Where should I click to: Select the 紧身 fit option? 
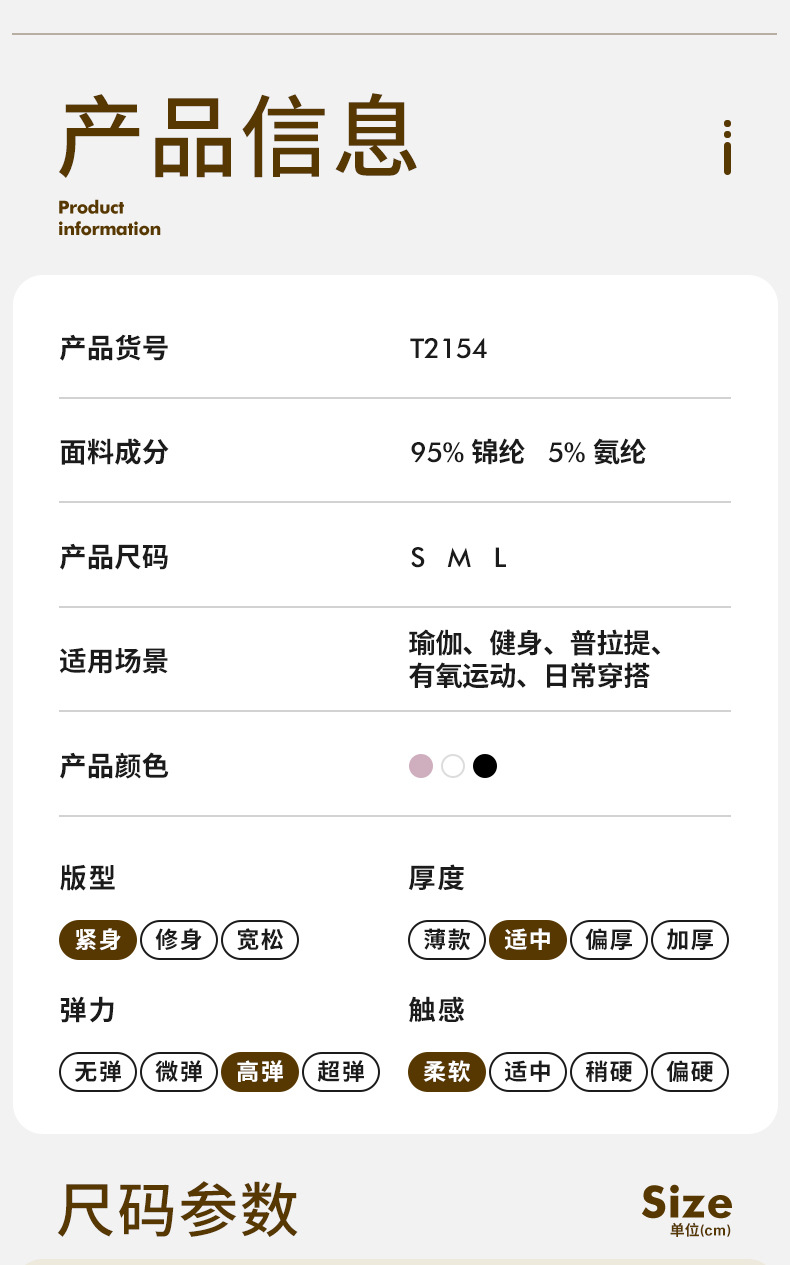[98, 940]
